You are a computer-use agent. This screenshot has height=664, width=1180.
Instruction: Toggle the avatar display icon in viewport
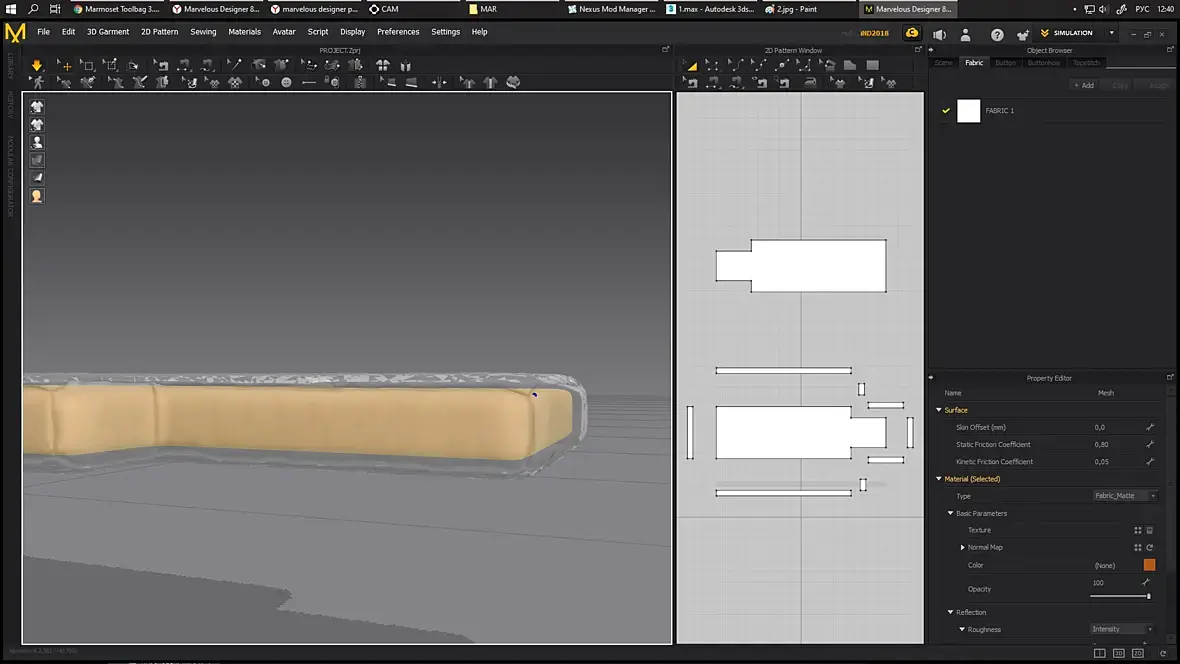click(x=37, y=142)
